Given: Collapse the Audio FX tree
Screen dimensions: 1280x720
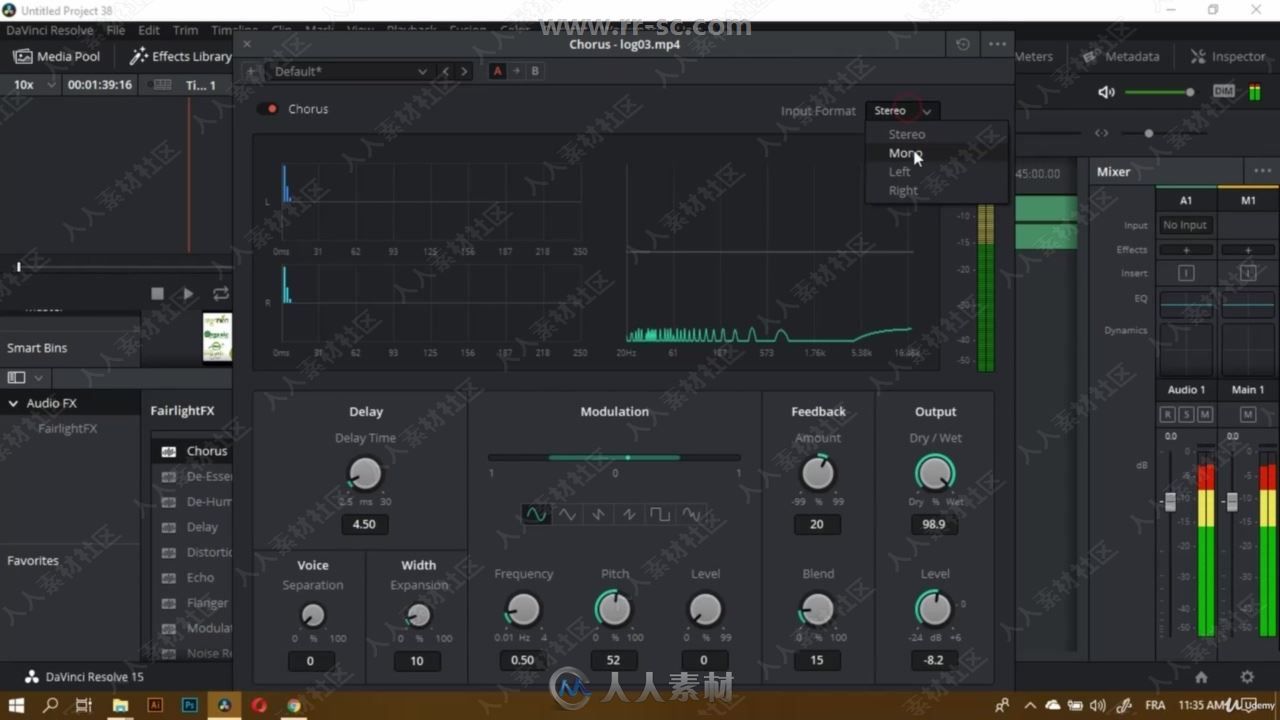Looking at the screenshot, I should (13, 403).
